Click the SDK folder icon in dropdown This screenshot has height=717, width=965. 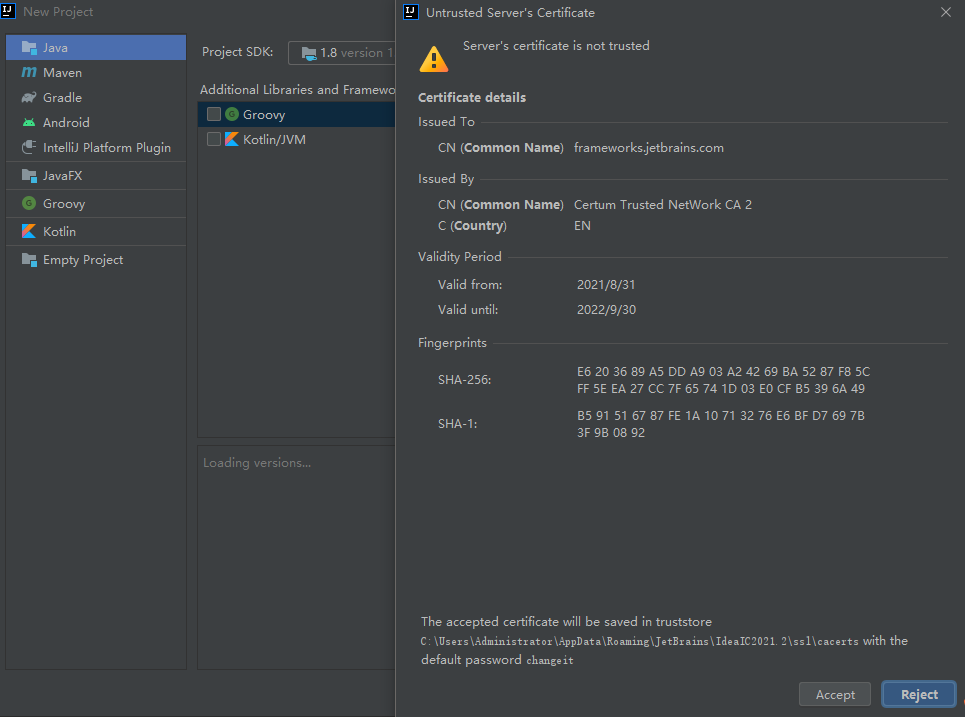tap(309, 54)
